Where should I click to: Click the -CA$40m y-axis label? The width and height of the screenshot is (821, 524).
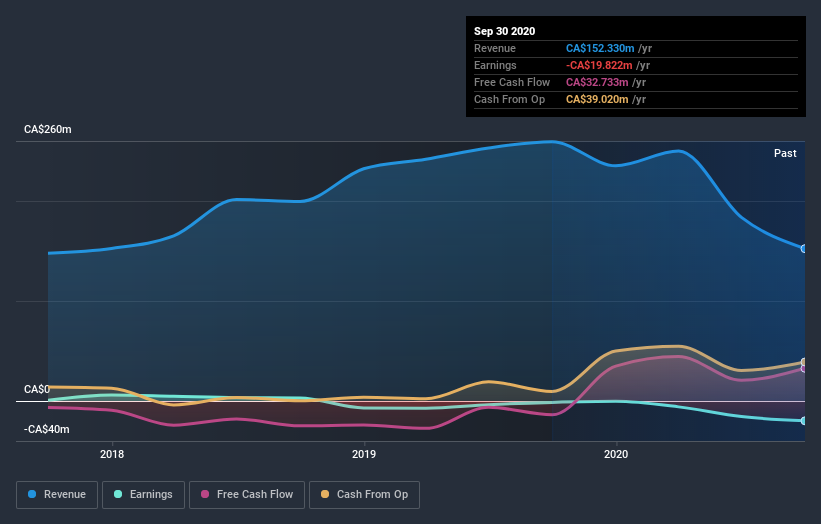click(x=47, y=429)
